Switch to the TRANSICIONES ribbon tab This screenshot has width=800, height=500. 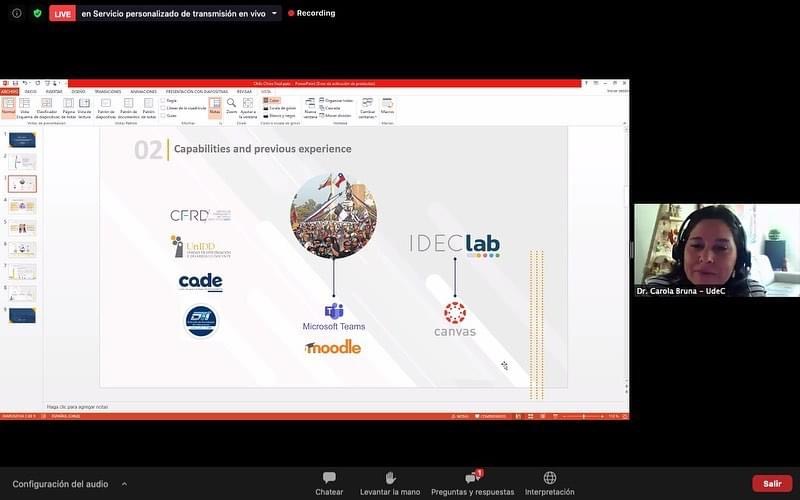108,92
